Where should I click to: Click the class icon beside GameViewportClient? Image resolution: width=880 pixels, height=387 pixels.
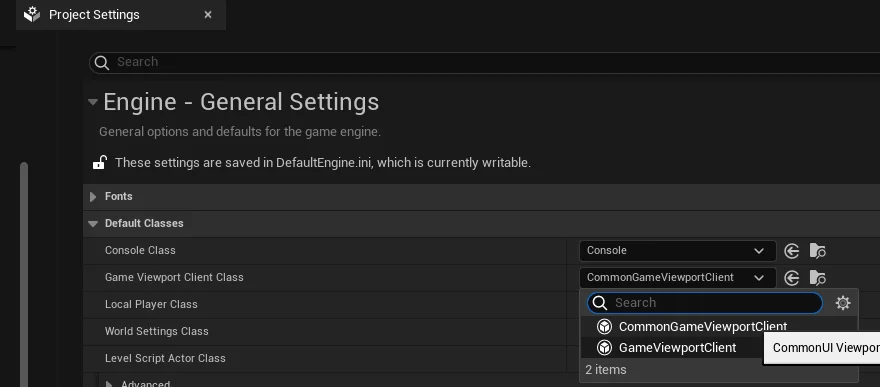point(604,348)
